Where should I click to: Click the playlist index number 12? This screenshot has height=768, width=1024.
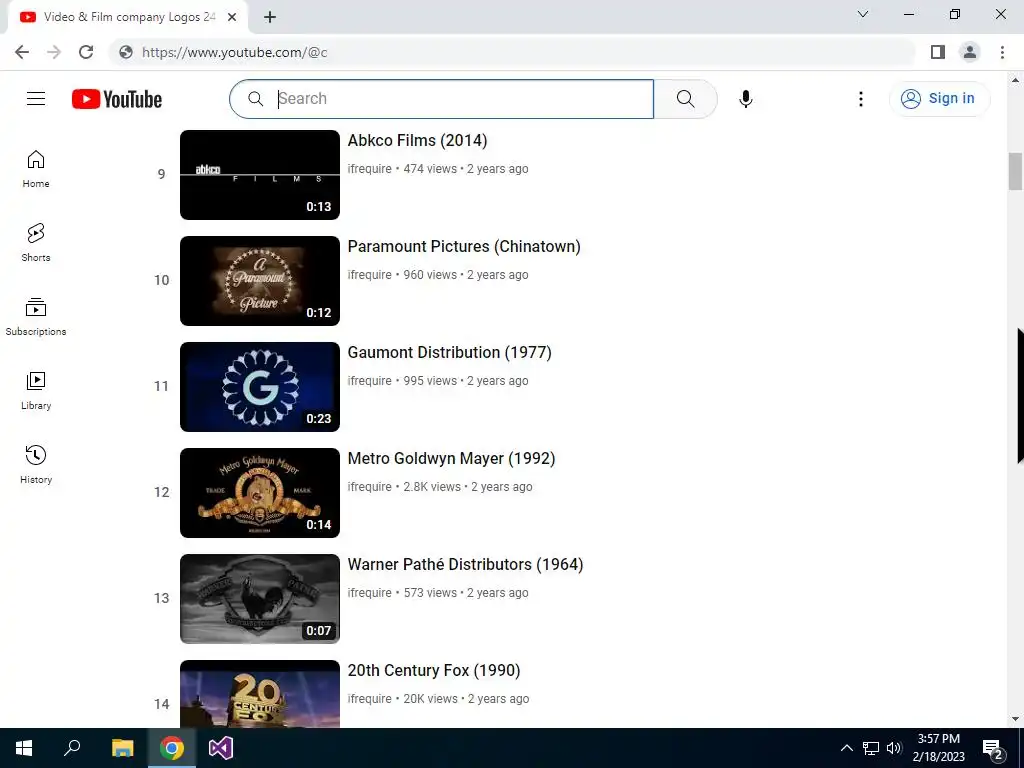[x=161, y=492]
